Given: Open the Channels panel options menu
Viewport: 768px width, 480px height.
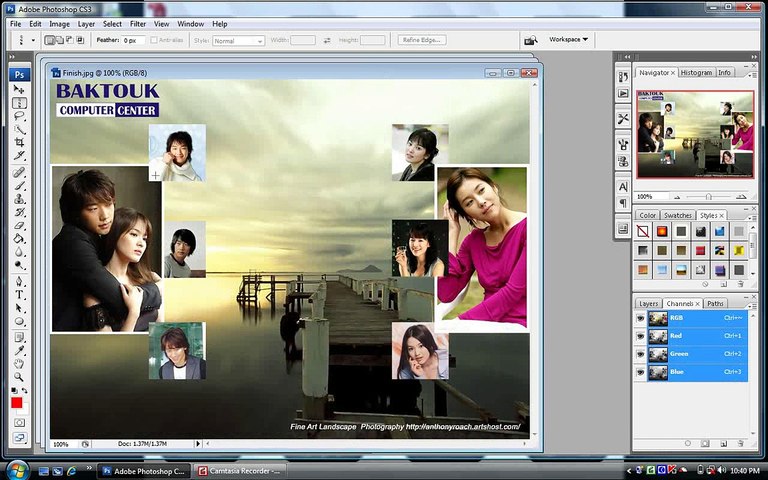Looking at the screenshot, I should coord(753,306).
